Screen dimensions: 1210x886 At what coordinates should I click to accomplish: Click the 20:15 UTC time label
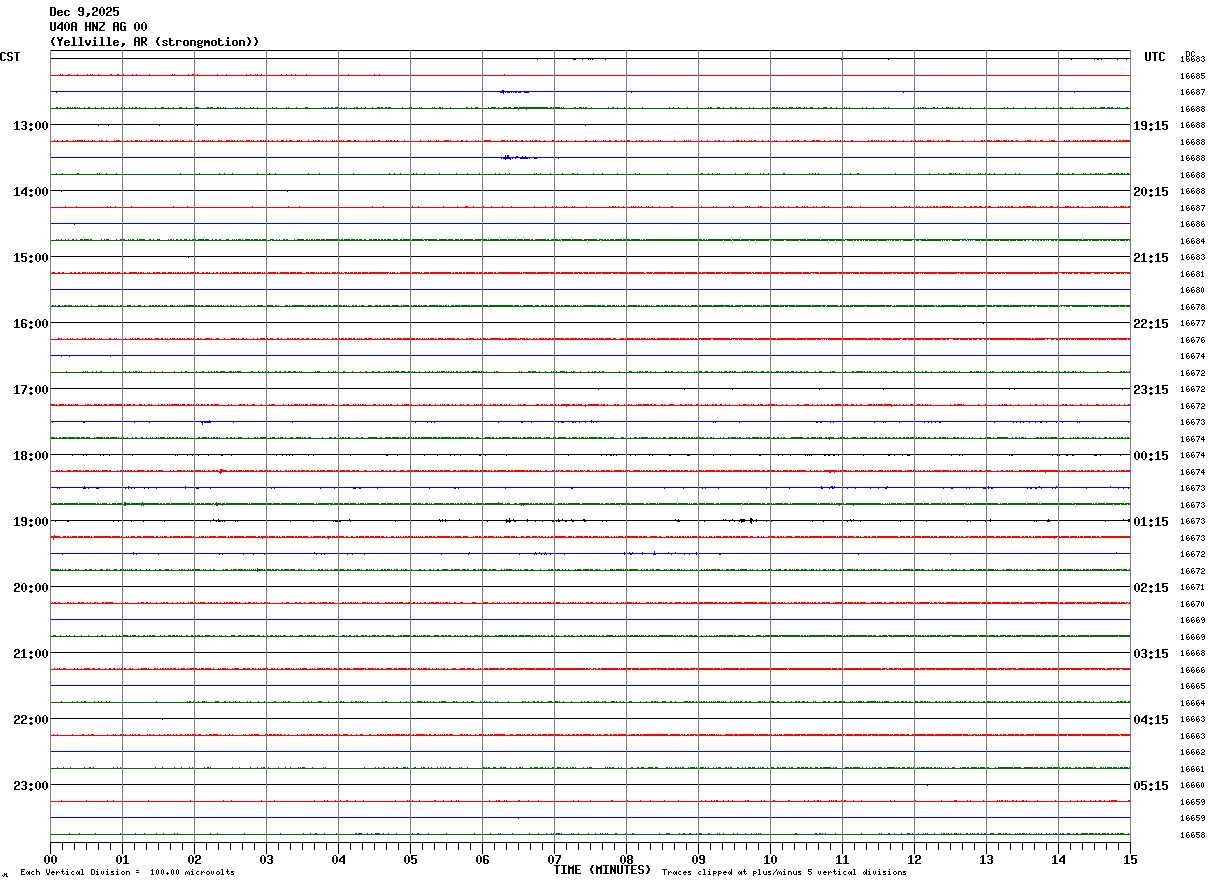[1151, 192]
